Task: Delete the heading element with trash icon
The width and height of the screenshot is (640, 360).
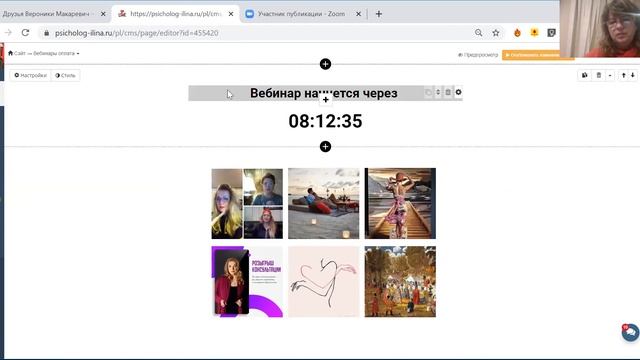Action: click(448, 92)
